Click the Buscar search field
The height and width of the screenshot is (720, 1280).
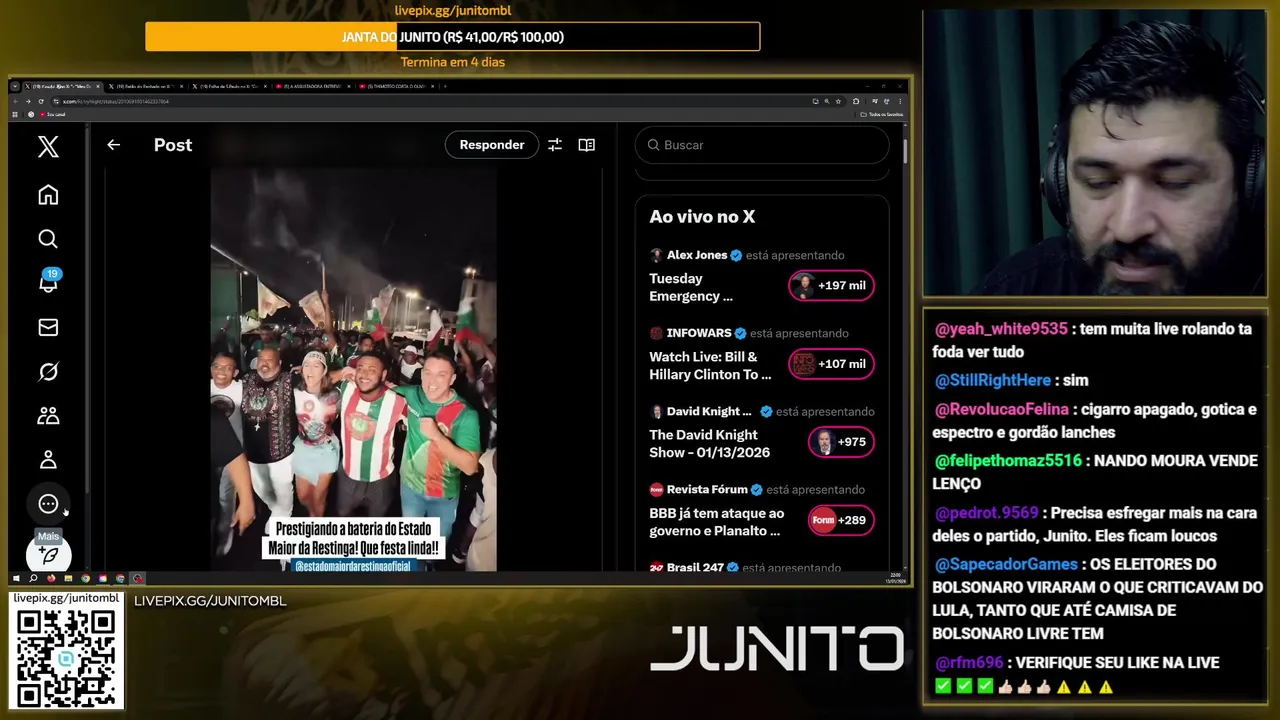762,145
